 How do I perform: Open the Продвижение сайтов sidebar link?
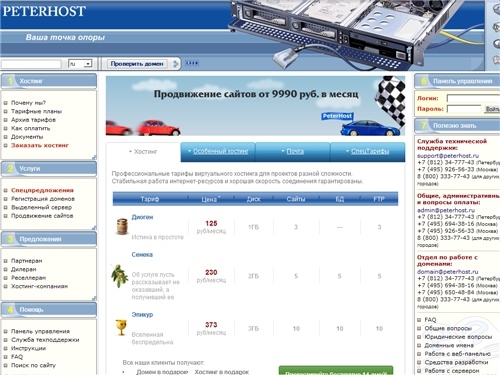42,216
